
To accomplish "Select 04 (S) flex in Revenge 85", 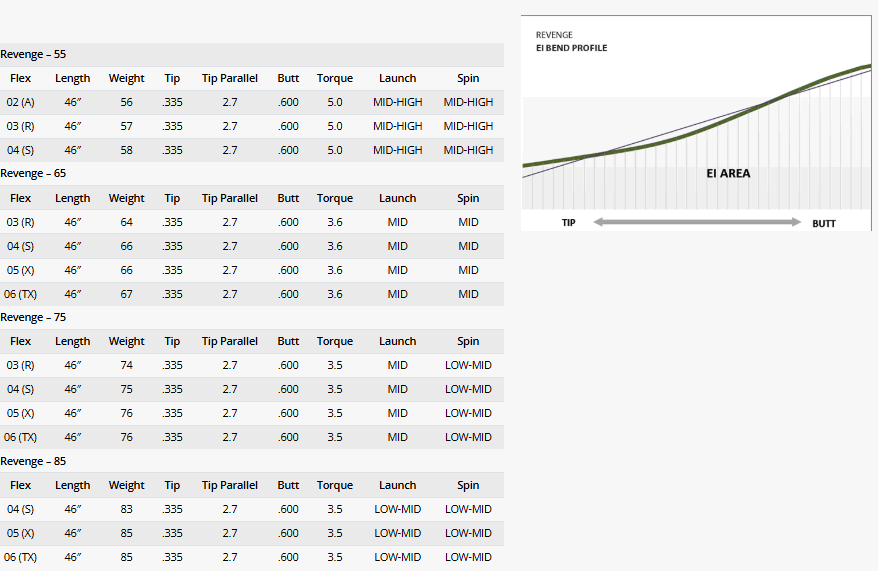I will pos(20,509).
